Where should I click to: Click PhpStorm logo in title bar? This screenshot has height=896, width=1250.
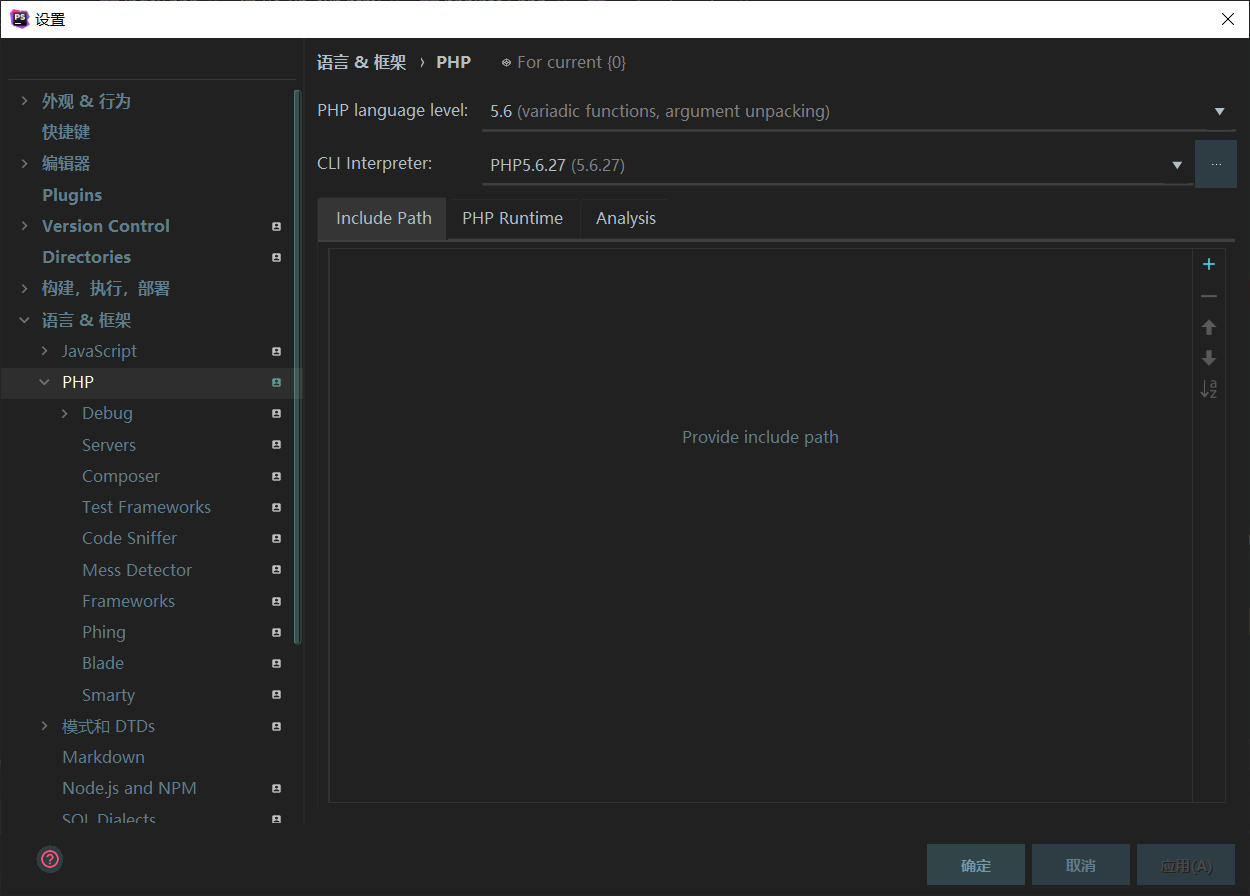(x=19, y=19)
